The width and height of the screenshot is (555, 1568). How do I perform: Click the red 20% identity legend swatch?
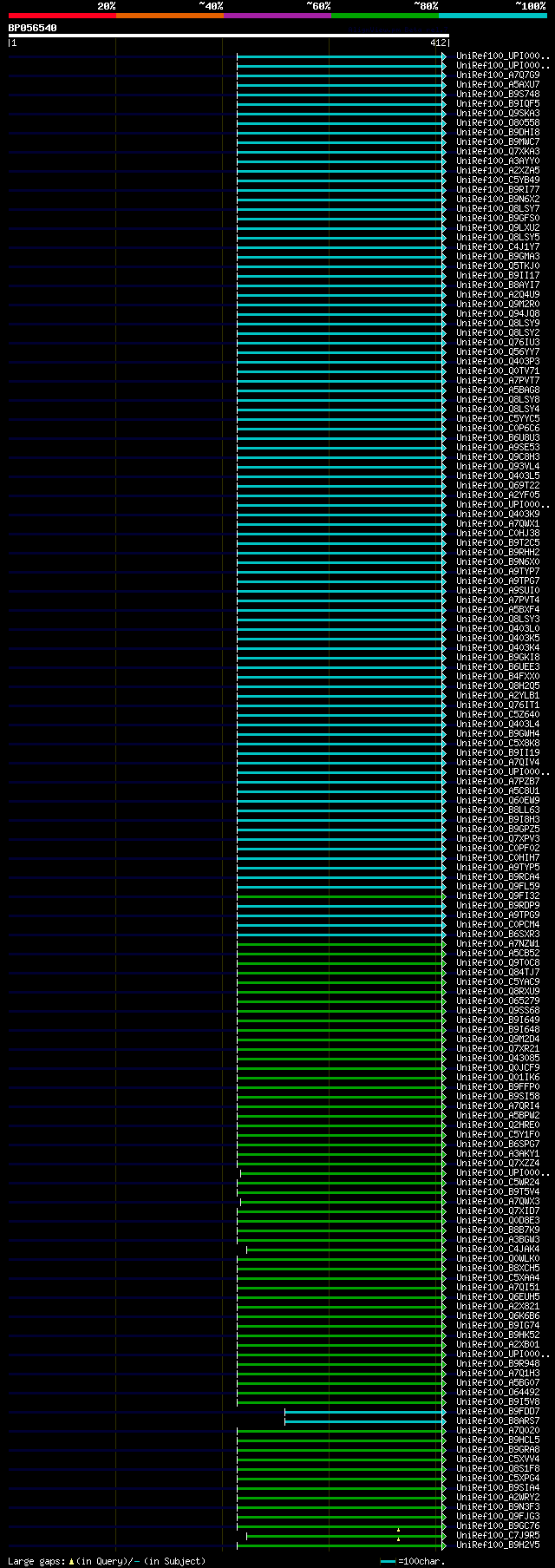(62, 16)
